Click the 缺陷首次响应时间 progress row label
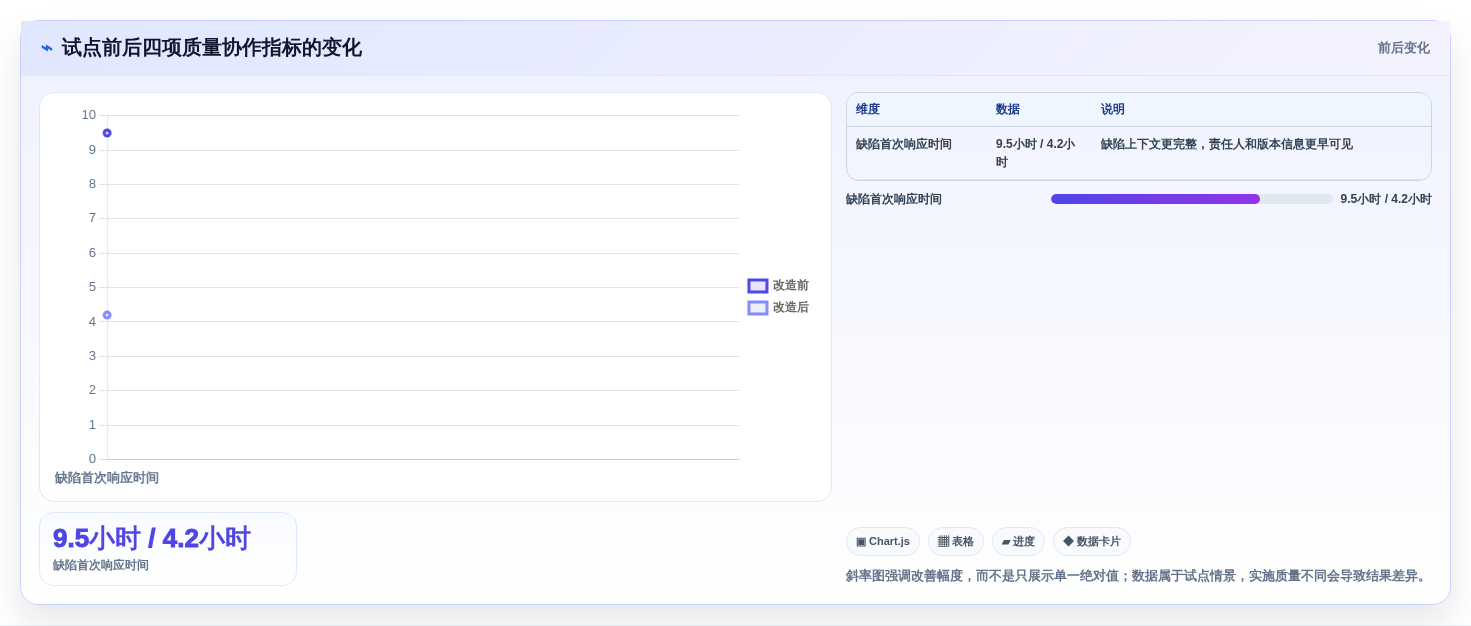This screenshot has width=1471, height=626. tap(894, 199)
